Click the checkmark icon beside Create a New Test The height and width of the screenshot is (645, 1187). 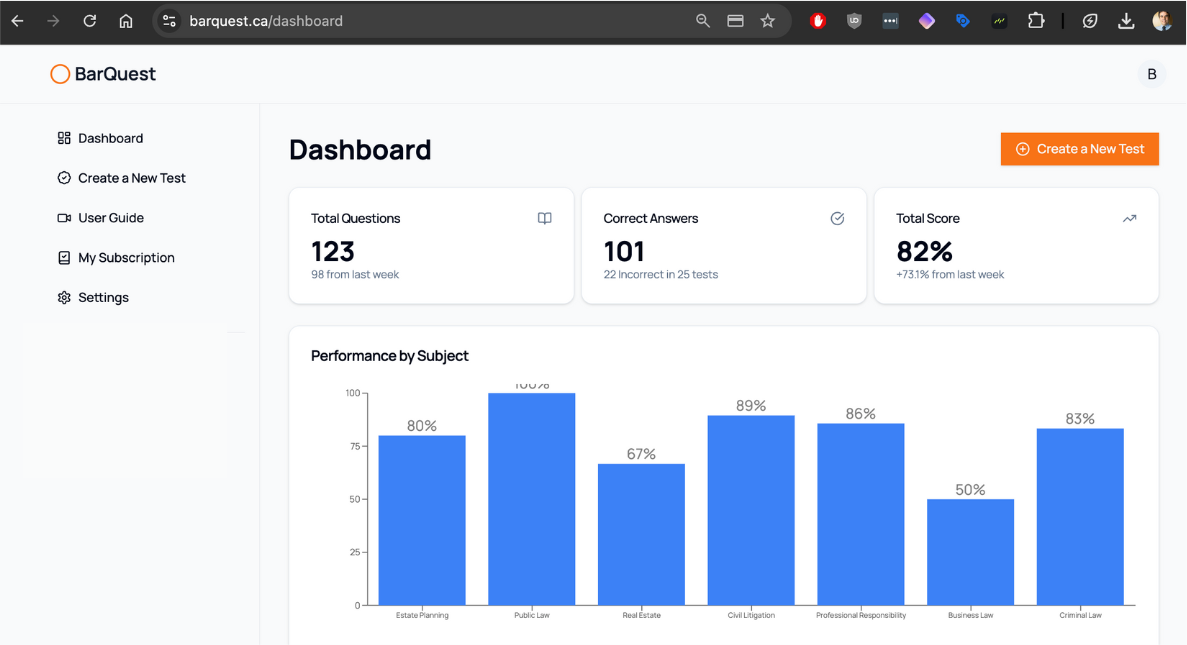click(64, 178)
